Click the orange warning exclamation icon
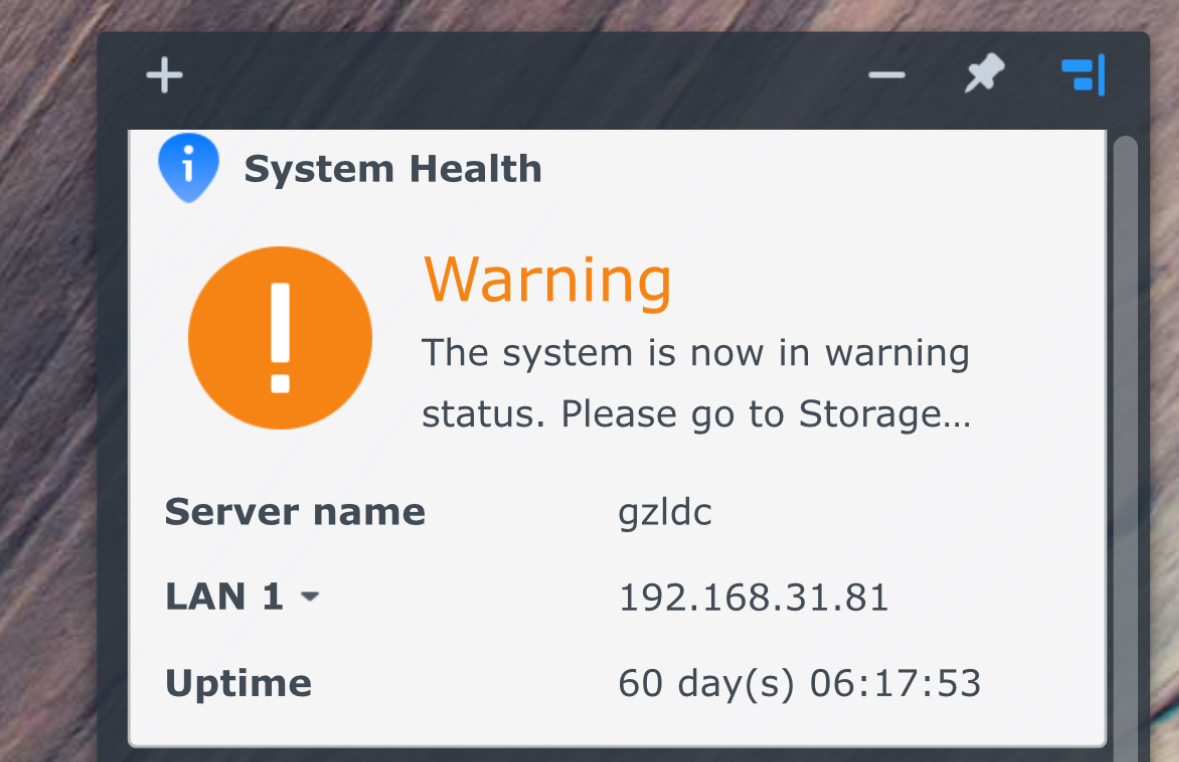The width and height of the screenshot is (1179, 762). point(280,338)
